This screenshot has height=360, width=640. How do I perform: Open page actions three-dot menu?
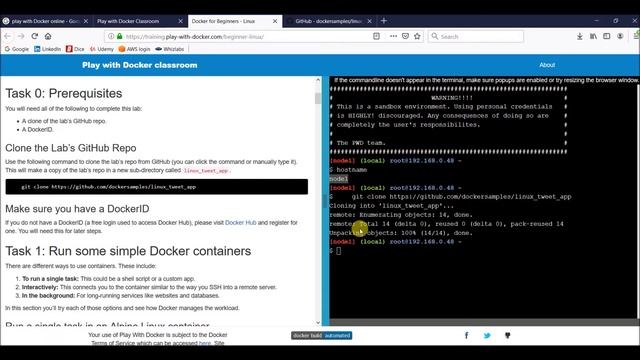393,36
